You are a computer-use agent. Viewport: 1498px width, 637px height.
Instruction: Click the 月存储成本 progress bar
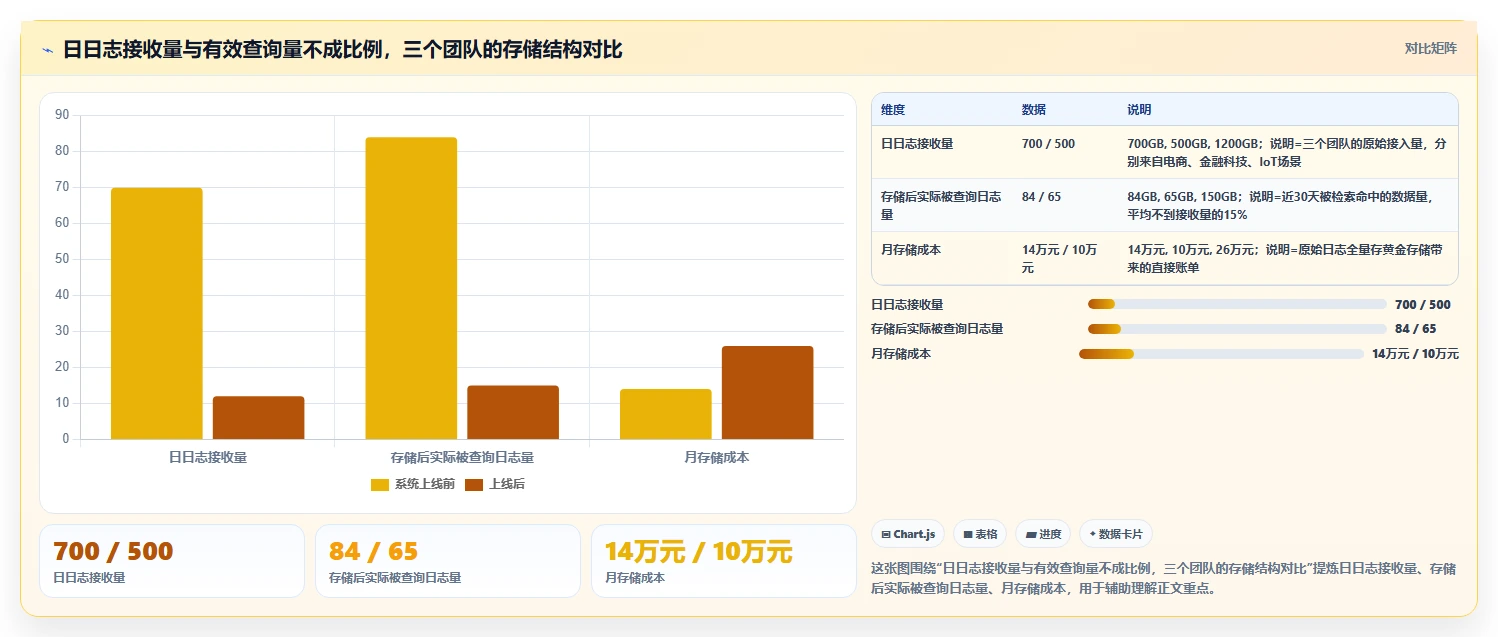pos(1221,354)
